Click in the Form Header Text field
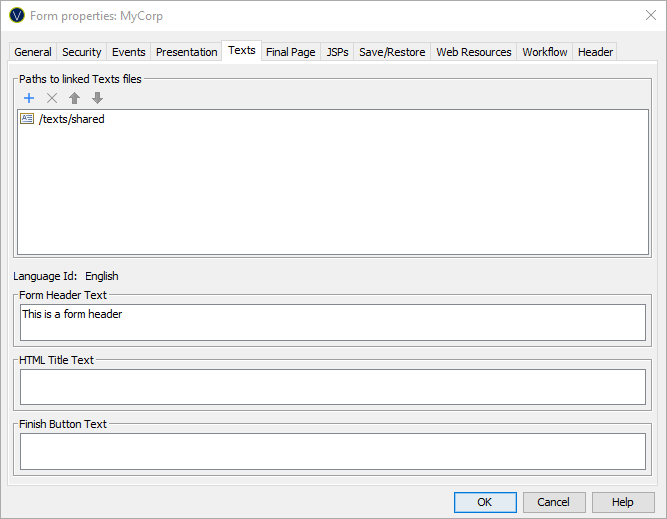The image size is (667, 519). (332, 322)
